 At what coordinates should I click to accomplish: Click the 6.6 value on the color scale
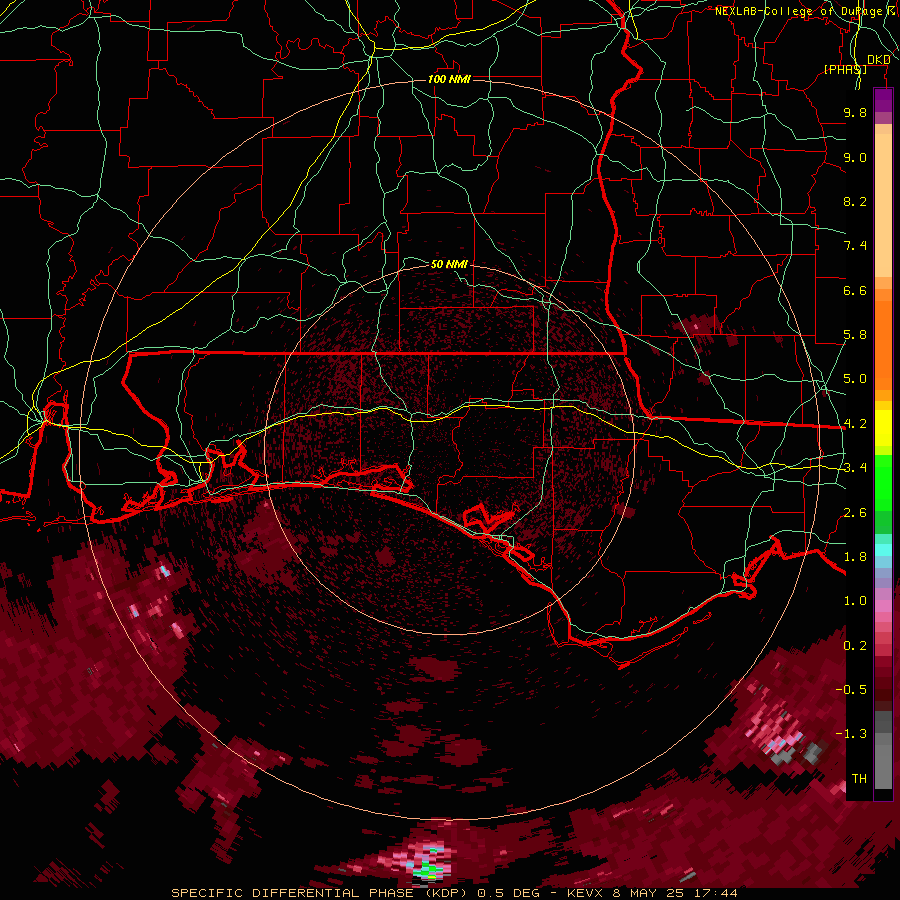click(855, 290)
